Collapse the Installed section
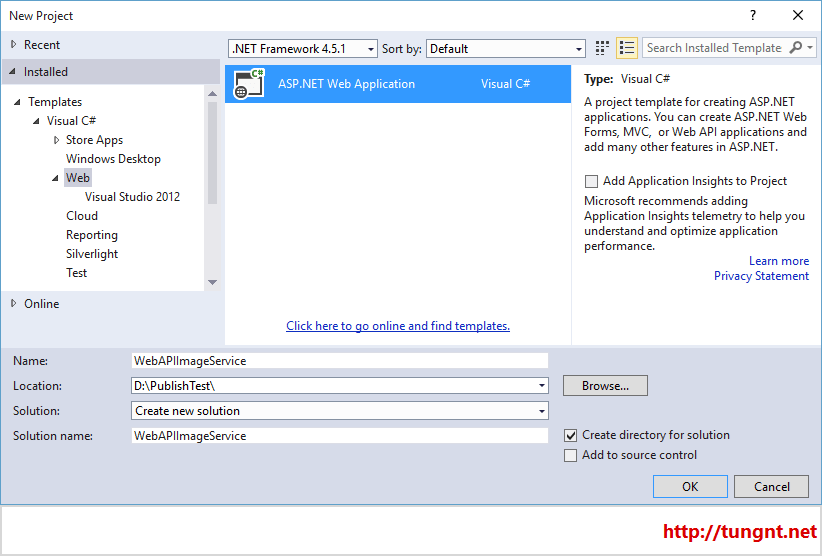Image resolution: width=822 pixels, height=556 pixels. click(13, 72)
